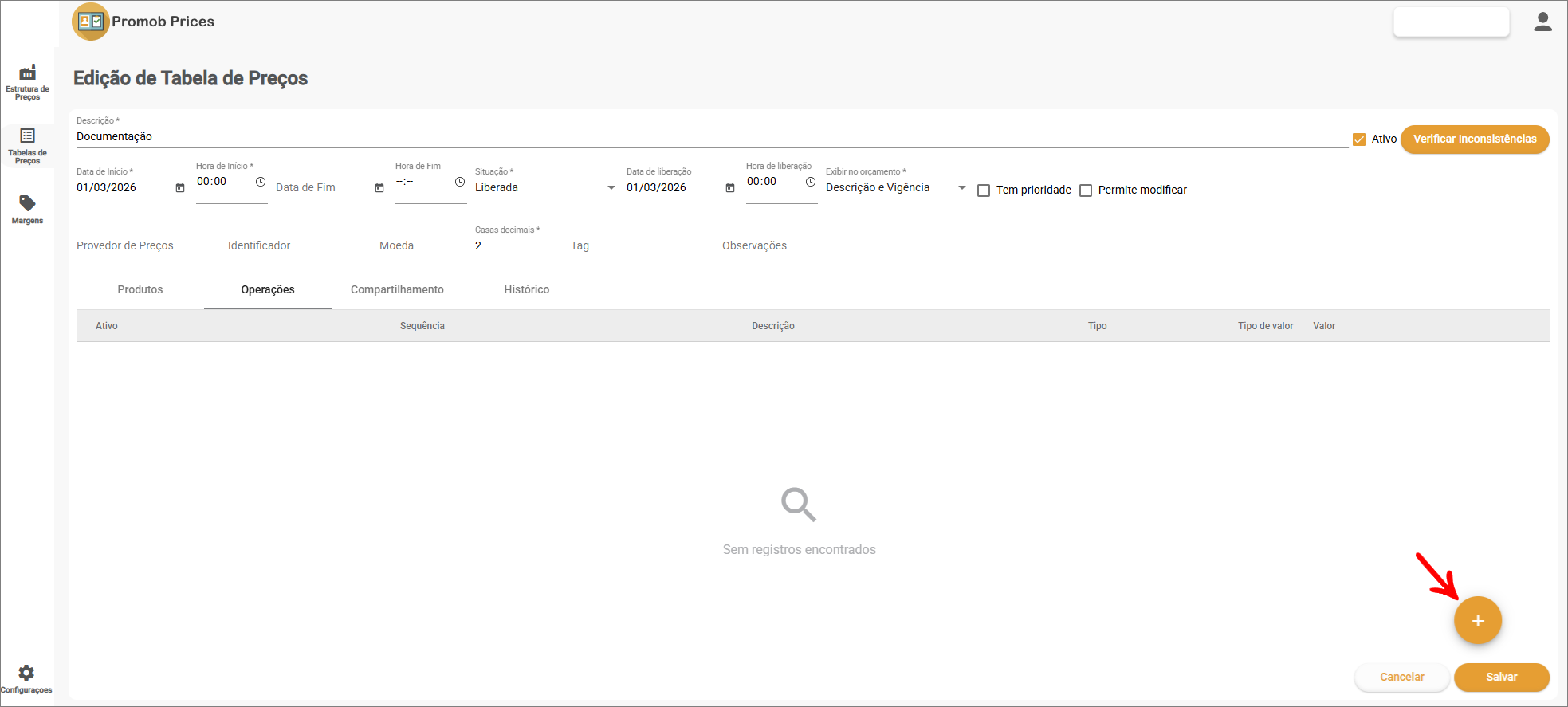Switch to the Produtos tab
The height and width of the screenshot is (707, 1568).
coord(140,289)
